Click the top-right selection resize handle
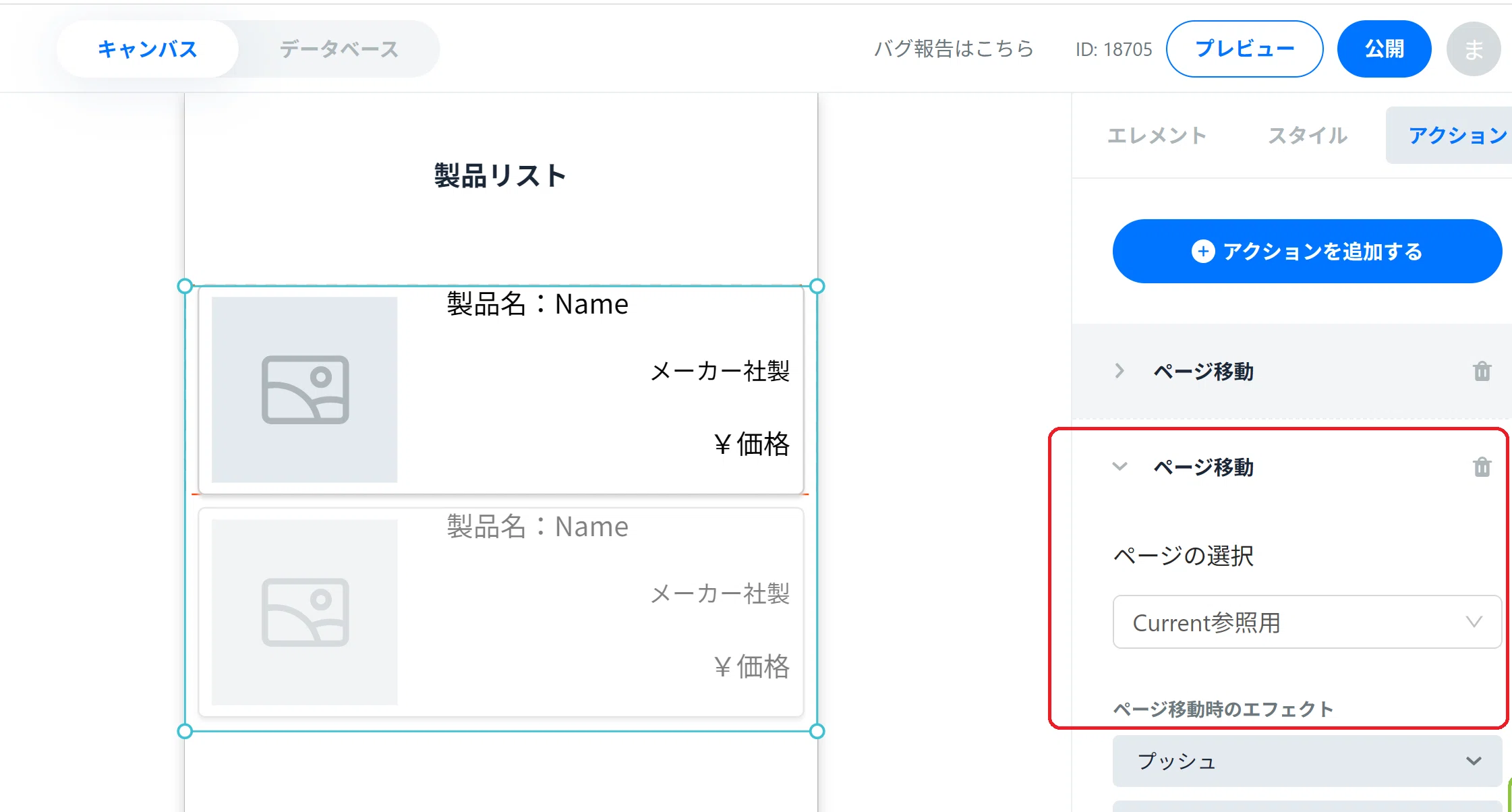1512x812 pixels. click(x=817, y=286)
